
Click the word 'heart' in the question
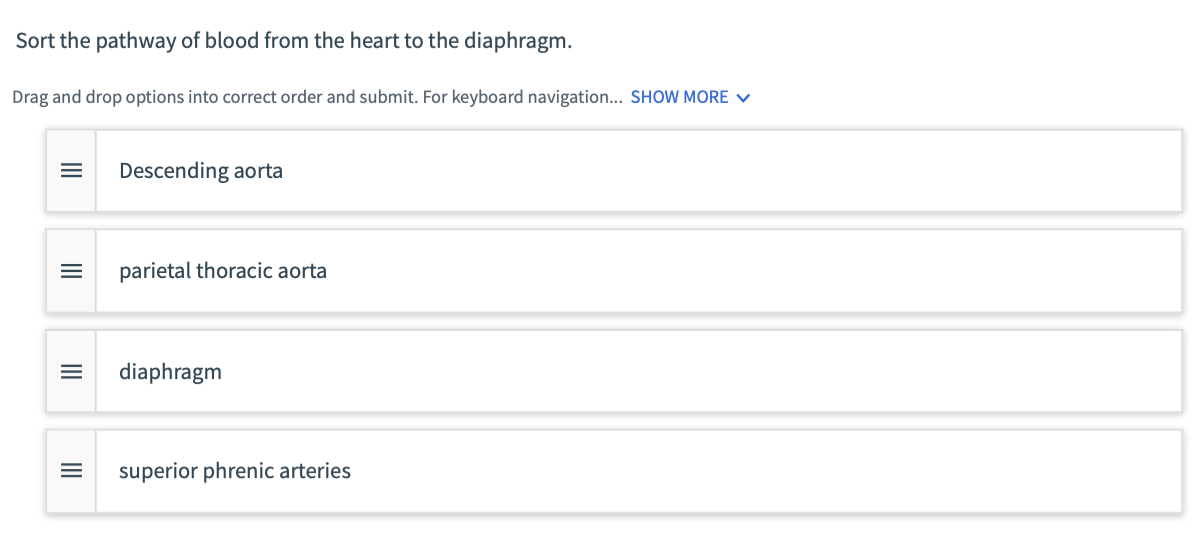point(375,43)
